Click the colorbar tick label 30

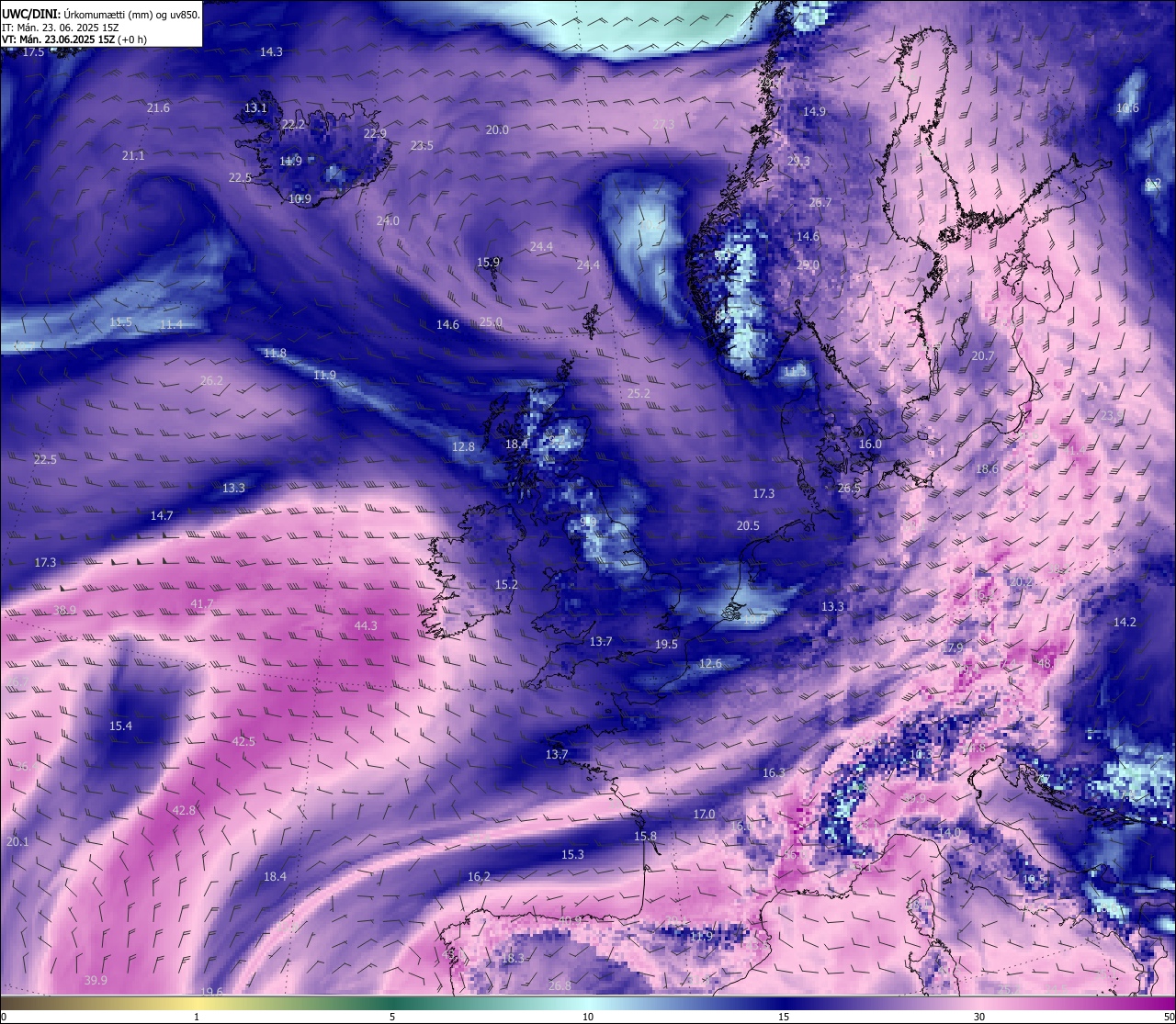[x=979, y=1016]
